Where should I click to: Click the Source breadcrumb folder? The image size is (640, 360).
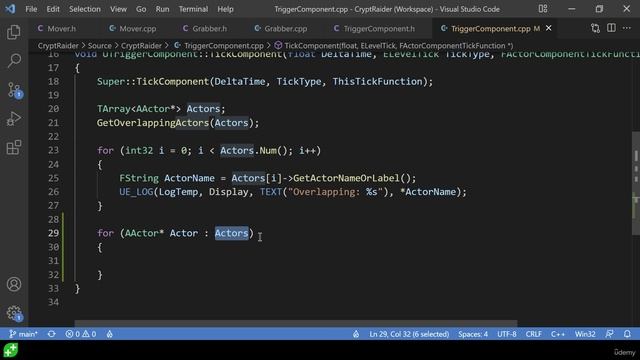100,46
